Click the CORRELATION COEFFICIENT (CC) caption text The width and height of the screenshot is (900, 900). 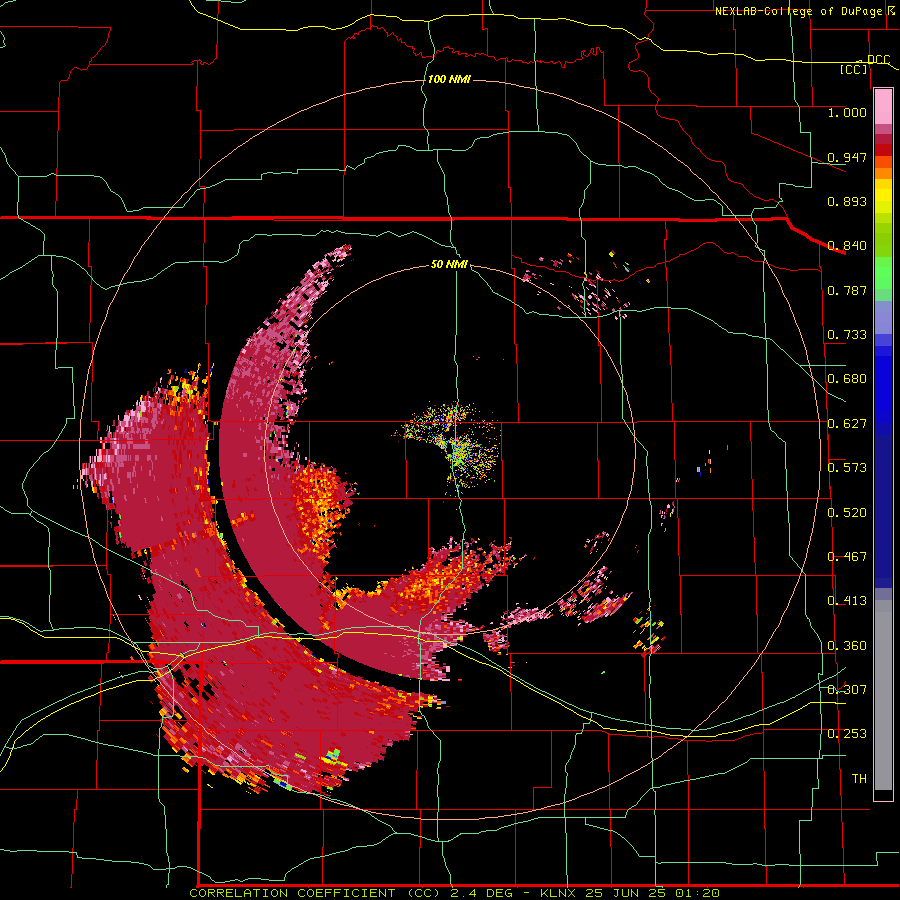[x=314, y=893]
